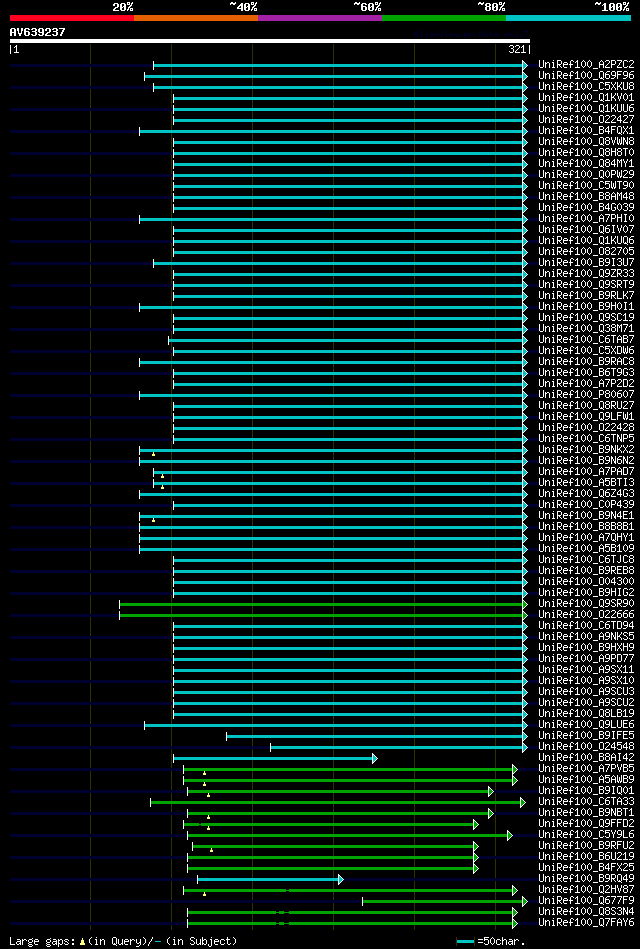Click the yellow gap symbol in the legend
The width and height of the screenshot is (640, 949).
[82, 942]
